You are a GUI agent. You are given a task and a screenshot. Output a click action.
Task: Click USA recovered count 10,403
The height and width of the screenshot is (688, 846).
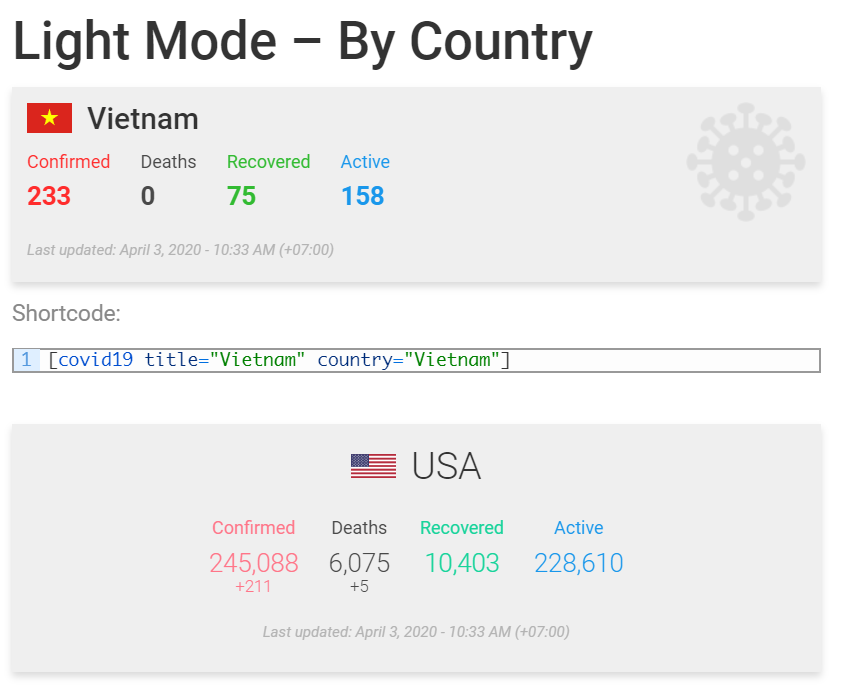[x=462, y=563]
